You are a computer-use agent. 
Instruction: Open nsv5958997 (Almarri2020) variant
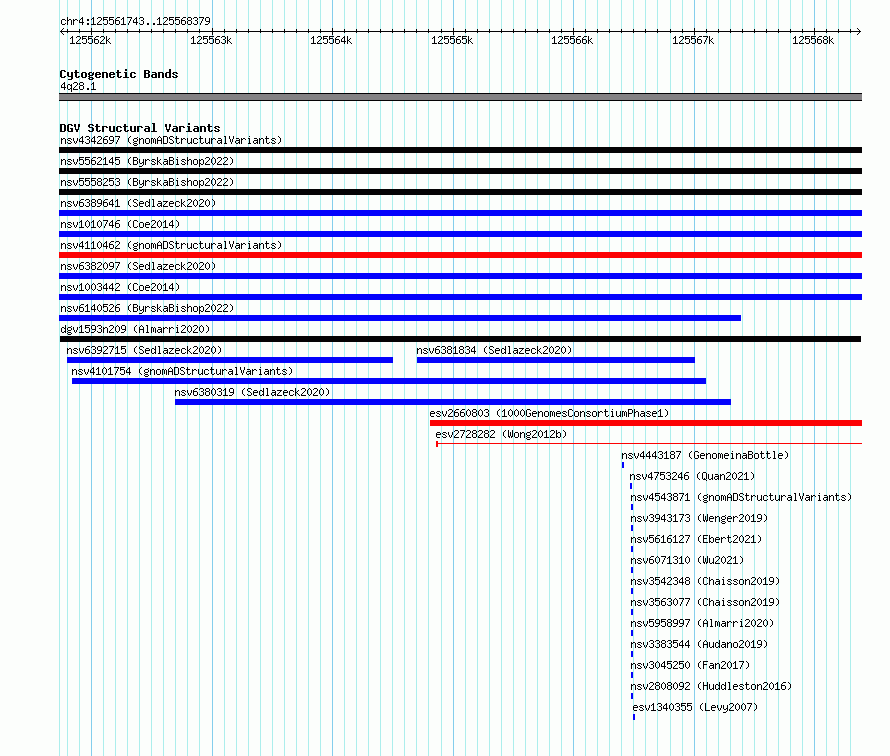702,623
